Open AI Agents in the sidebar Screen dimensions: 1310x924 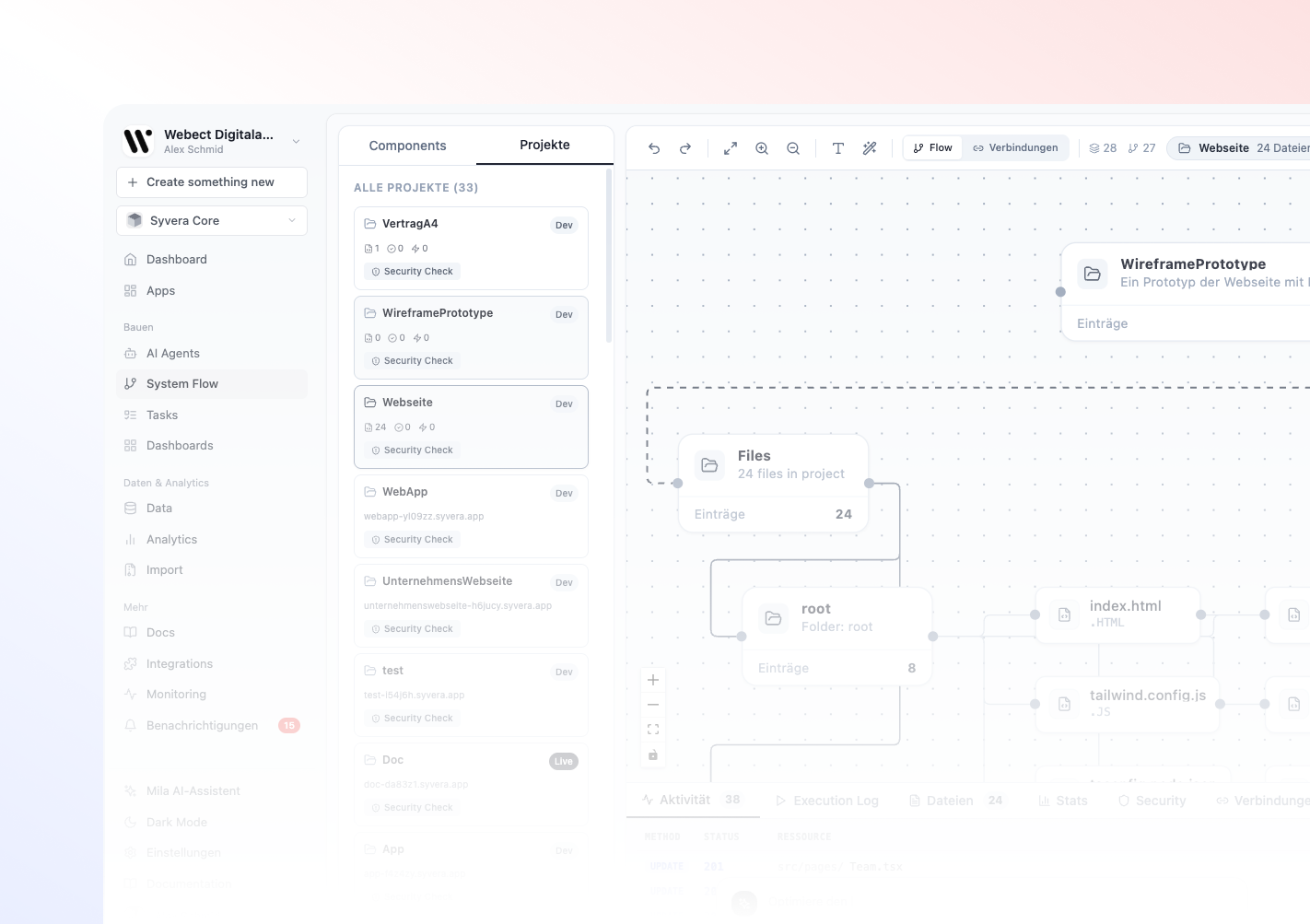click(x=212, y=354)
